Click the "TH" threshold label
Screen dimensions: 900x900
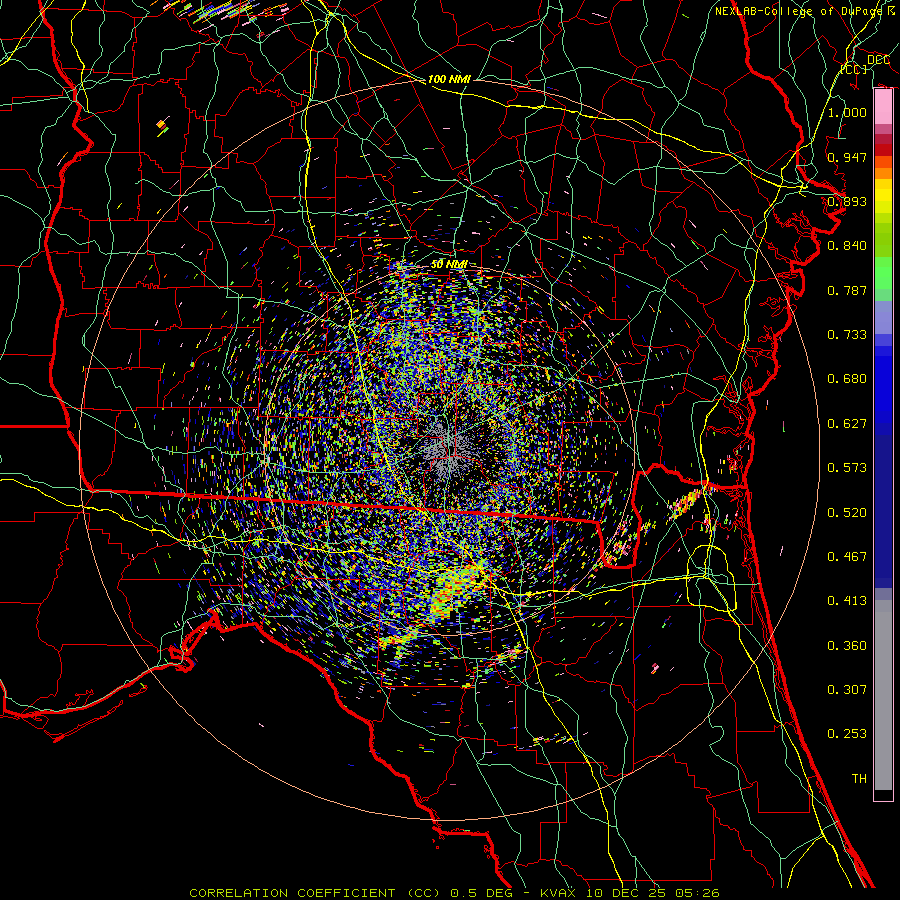tap(859, 778)
